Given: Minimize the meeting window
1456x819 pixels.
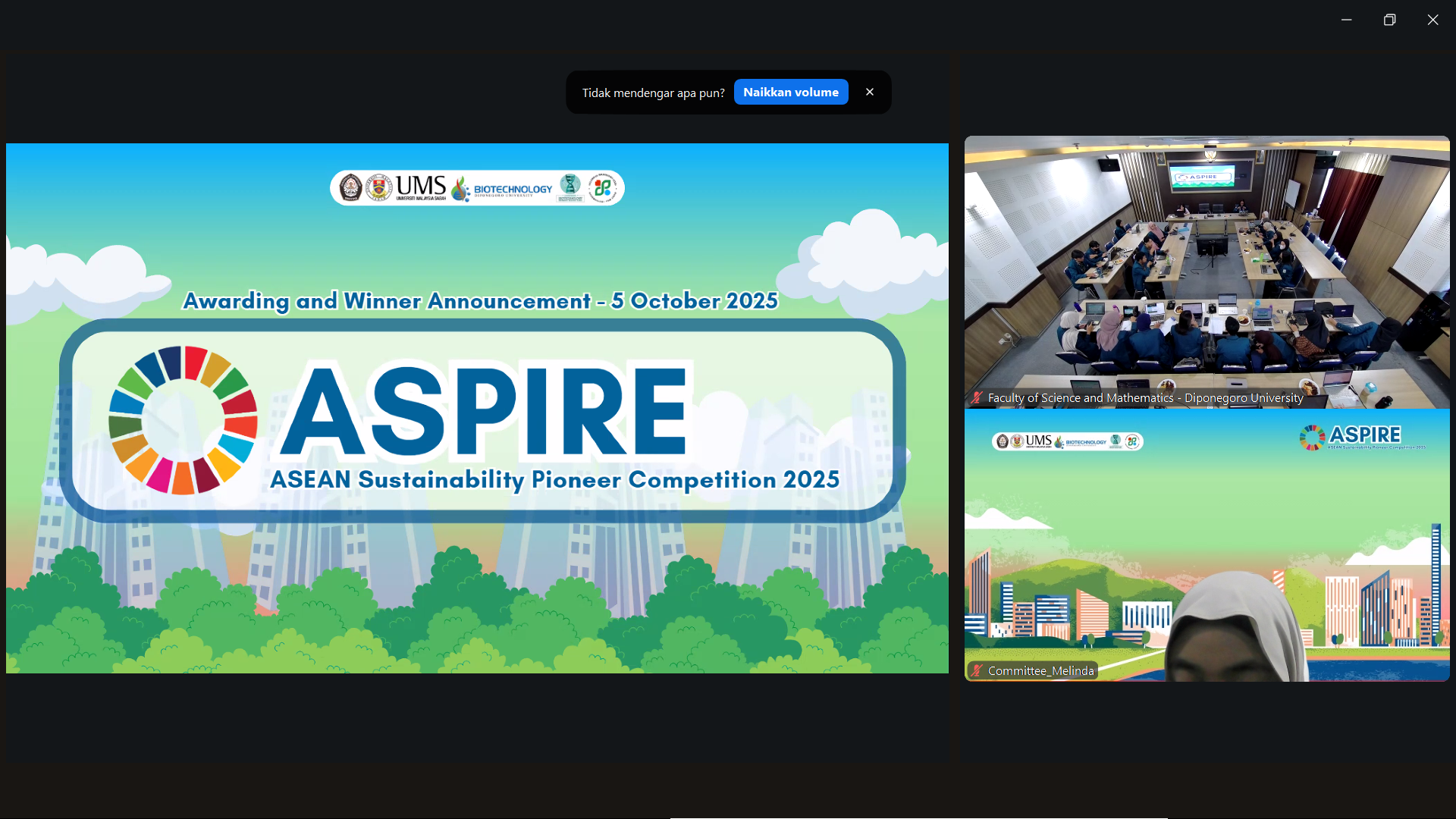Looking at the screenshot, I should click(x=1346, y=20).
